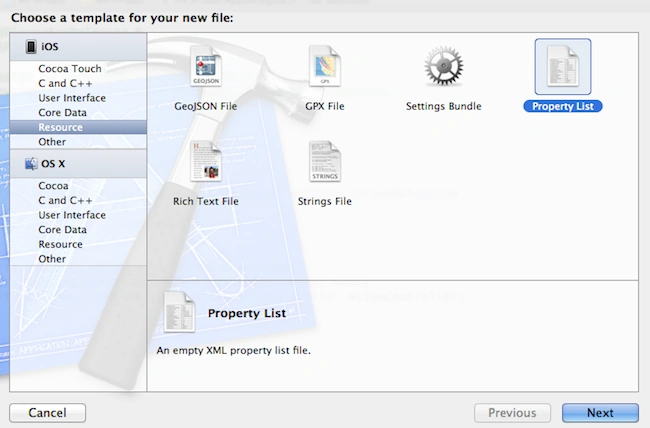Viewport: 650px width, 428px height.
Task: Open Cocoa category under OS X
Action: coord(78,185)
